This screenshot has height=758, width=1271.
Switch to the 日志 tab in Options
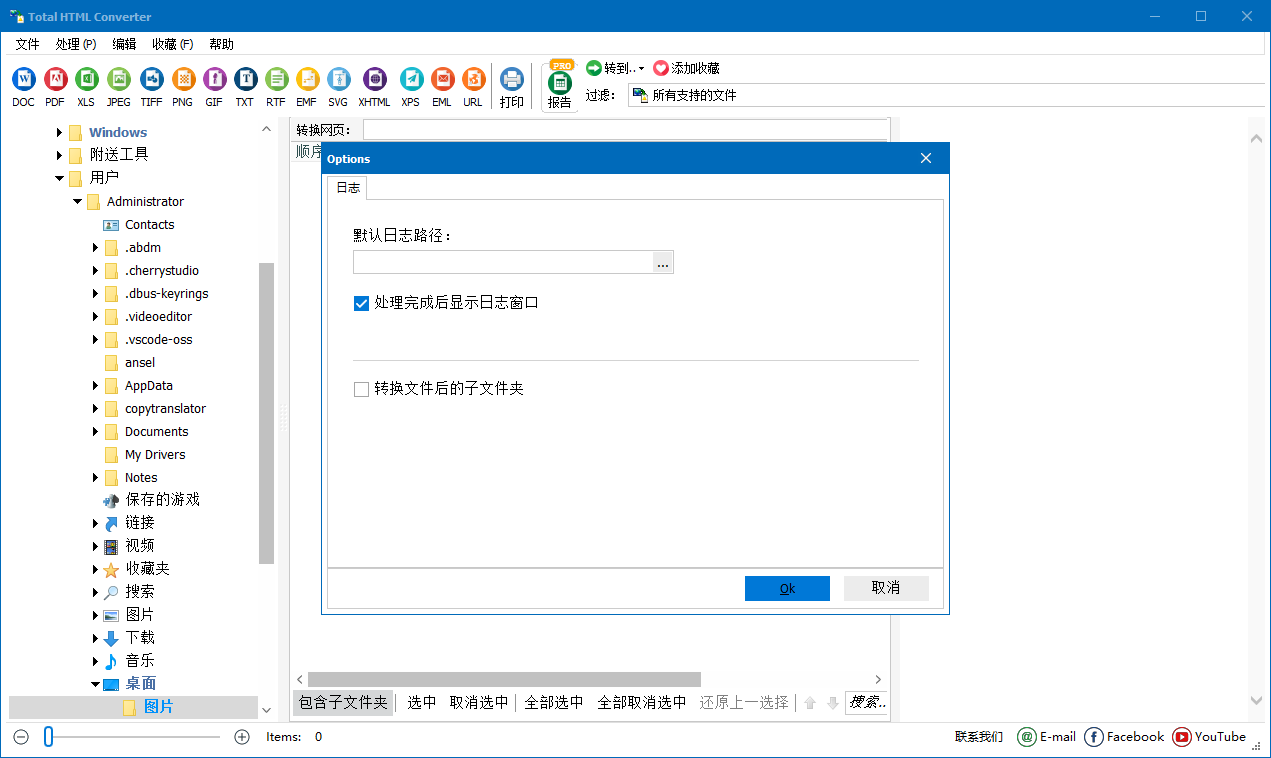pos(347,187)
